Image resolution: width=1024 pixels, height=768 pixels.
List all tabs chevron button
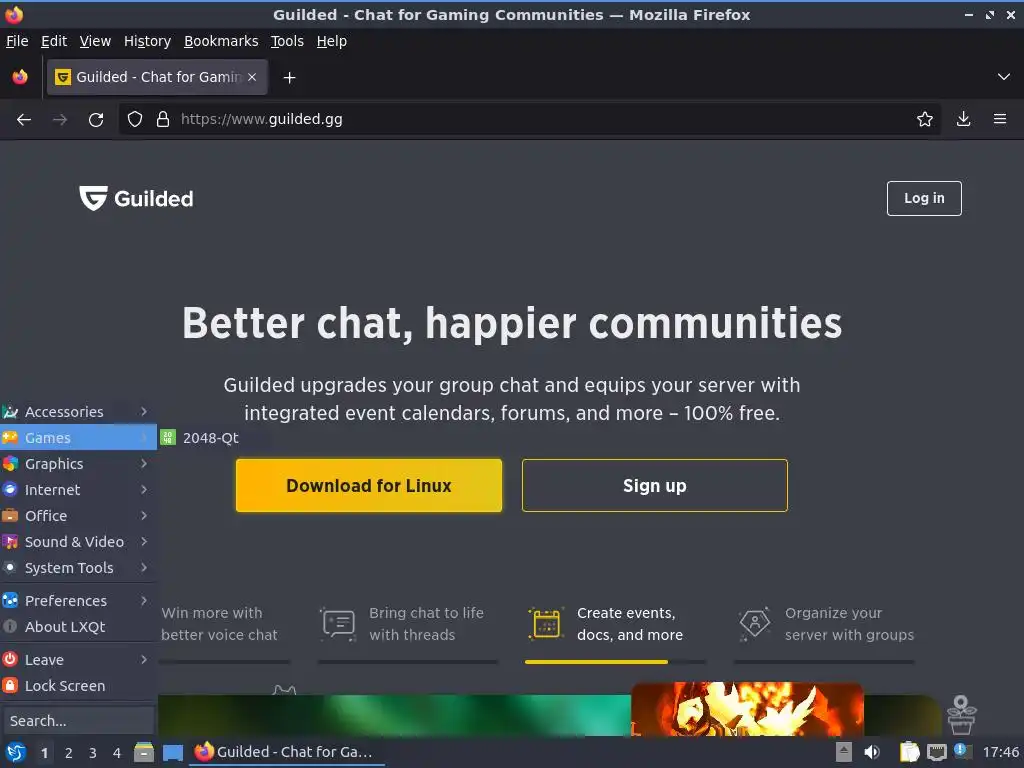(1004, 77)
